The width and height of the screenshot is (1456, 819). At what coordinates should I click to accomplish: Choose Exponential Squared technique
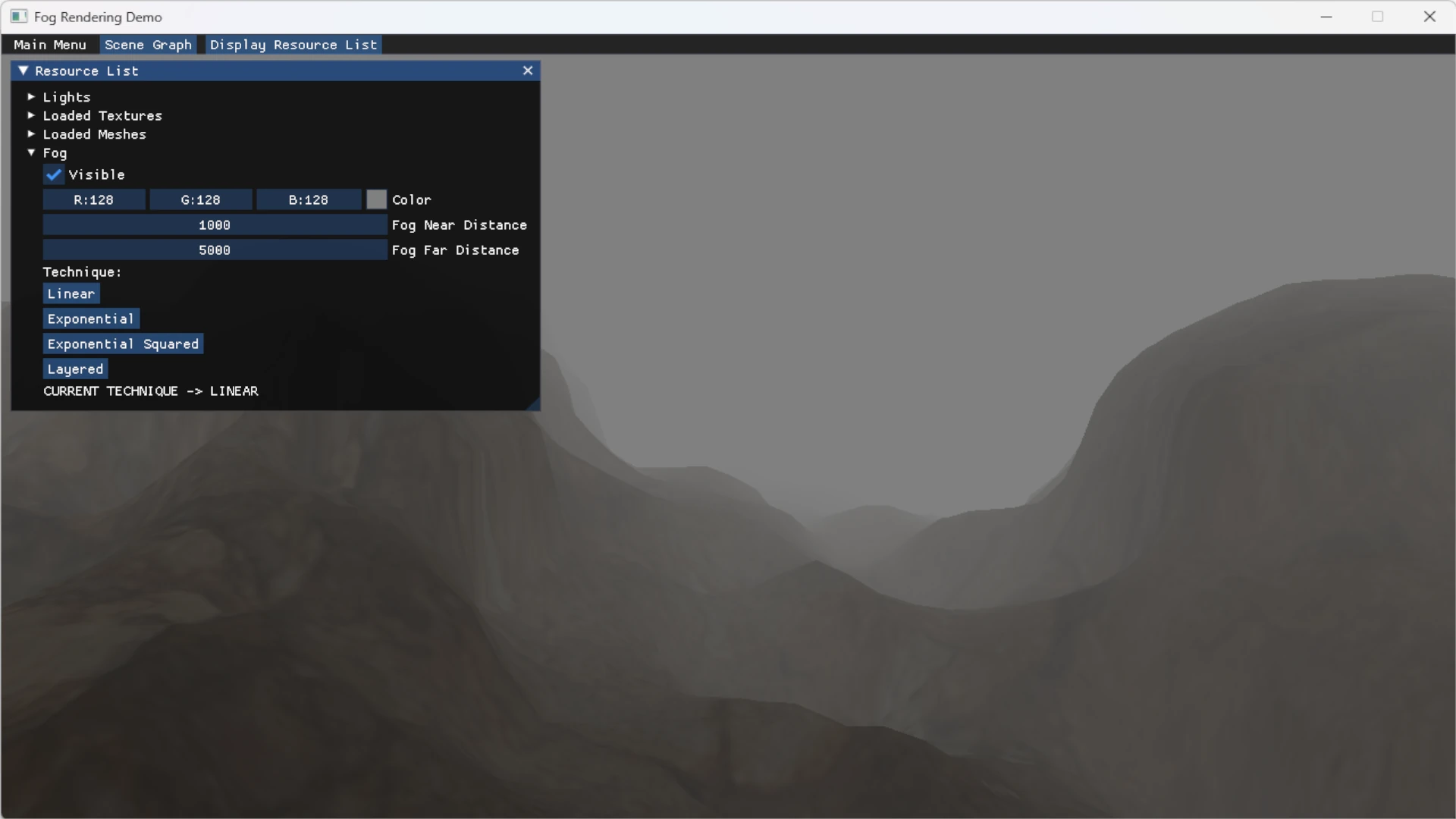pos(123,344)
